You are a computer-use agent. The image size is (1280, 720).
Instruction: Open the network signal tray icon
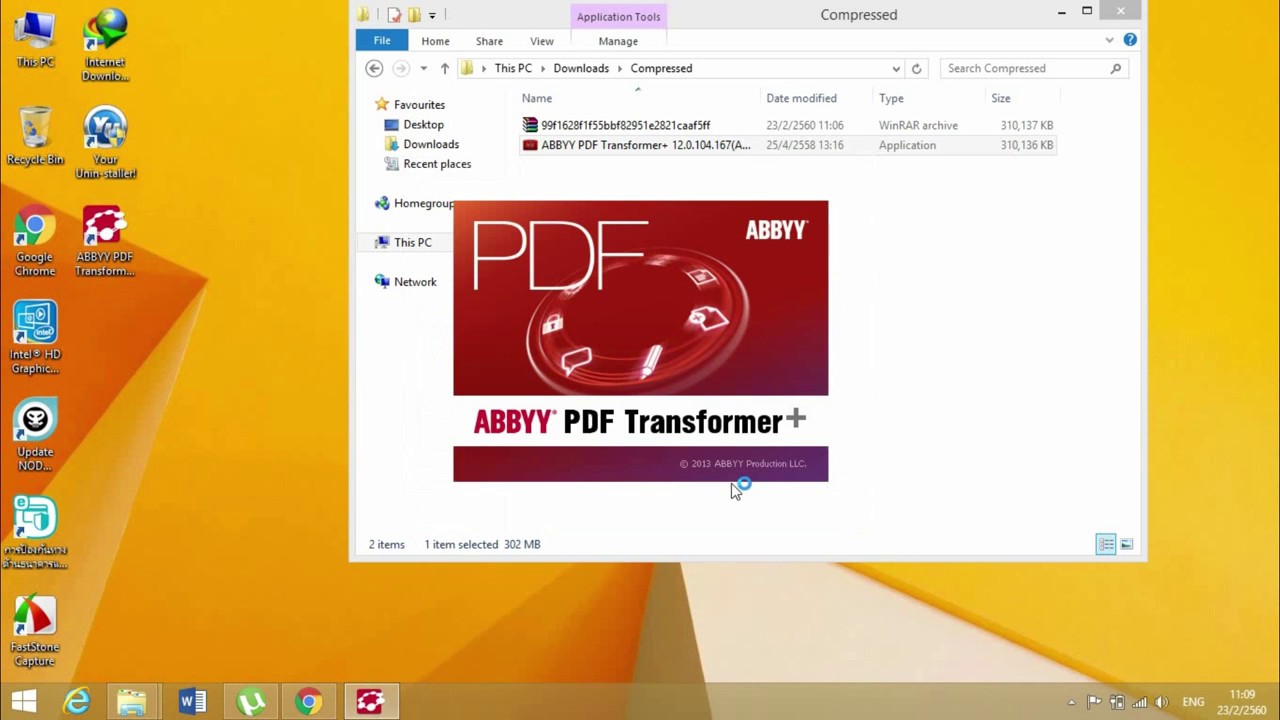(x=1139, y=702)
